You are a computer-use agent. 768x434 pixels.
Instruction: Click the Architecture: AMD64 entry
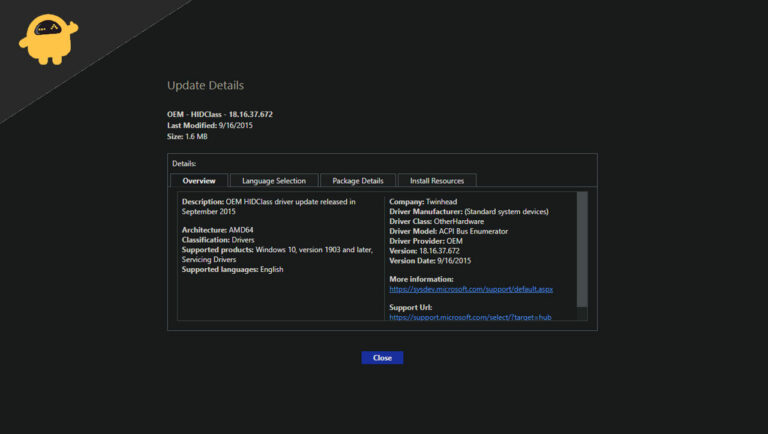tap(219, 231)
